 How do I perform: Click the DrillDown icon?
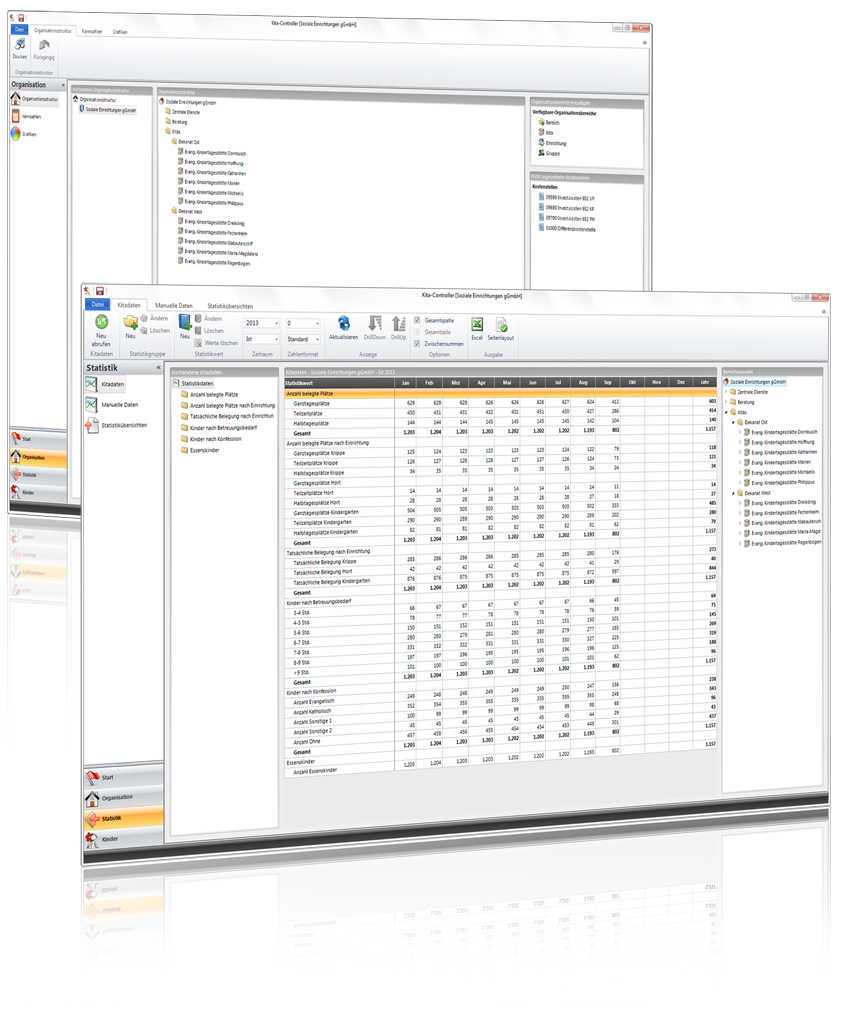(374, 323)
